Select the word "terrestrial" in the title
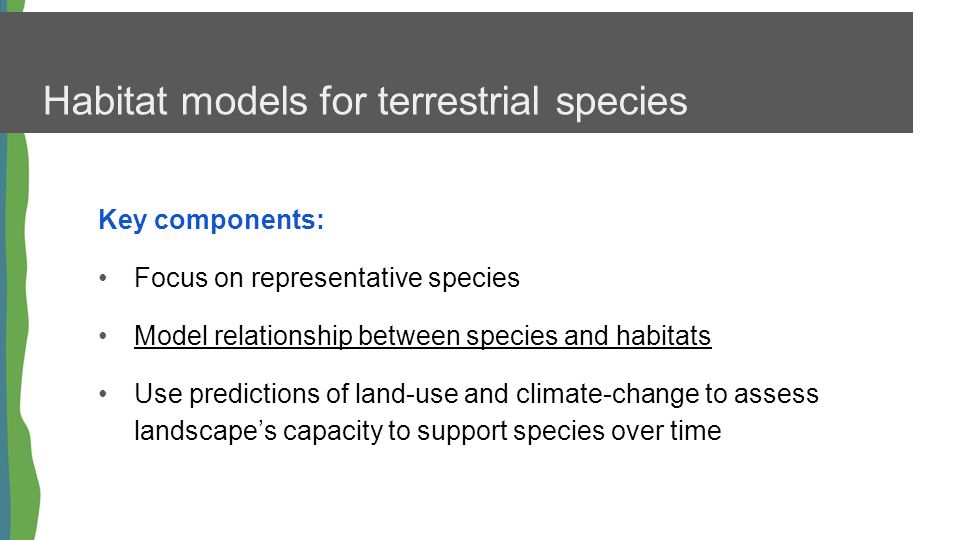Viewport: 960px width, 540px height. 458,101
